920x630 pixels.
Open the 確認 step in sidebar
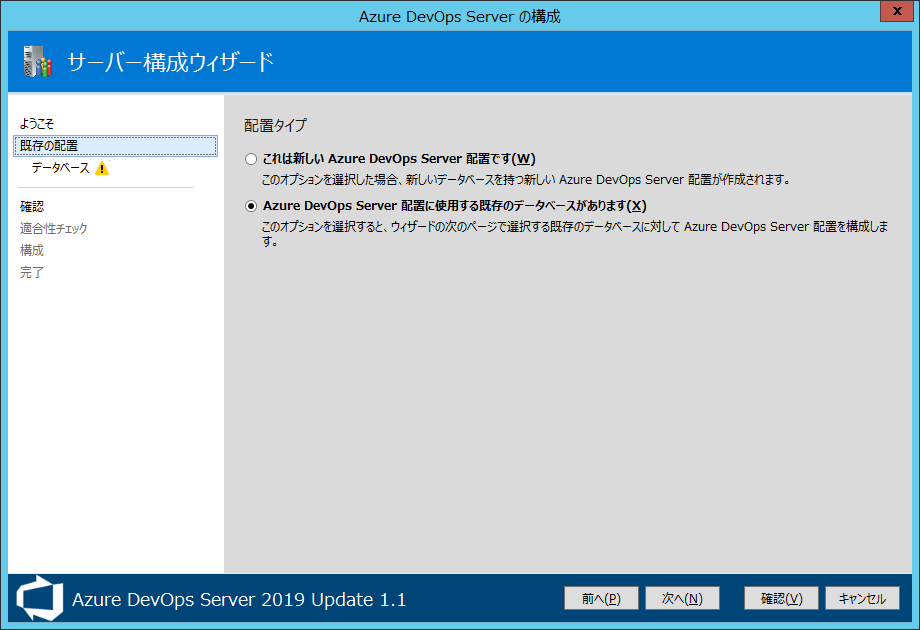point(32,206)
